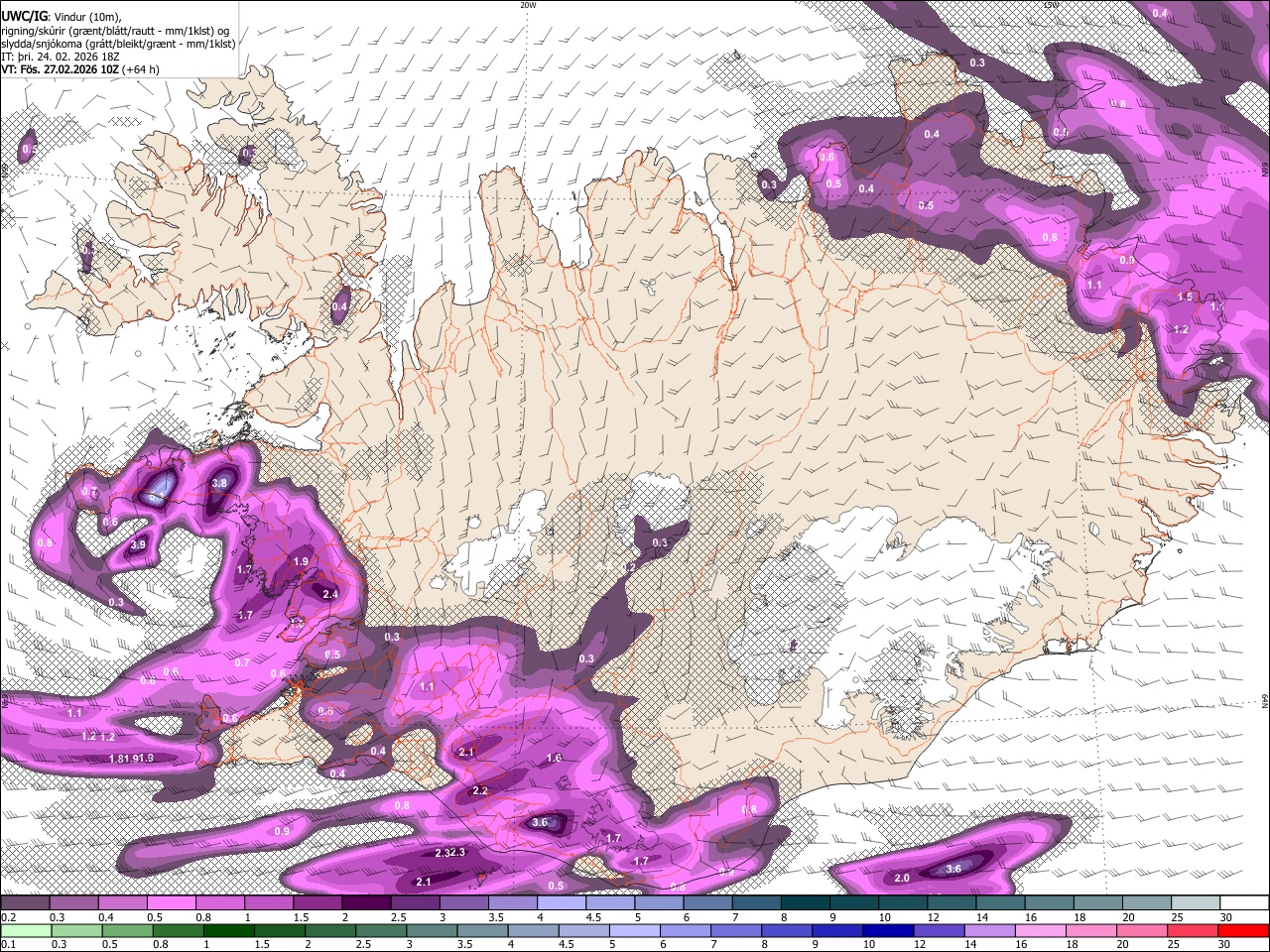This screenshot has height=952, width=1270.
Task: Click the UWC/IG title text
Action: [23, 16]
